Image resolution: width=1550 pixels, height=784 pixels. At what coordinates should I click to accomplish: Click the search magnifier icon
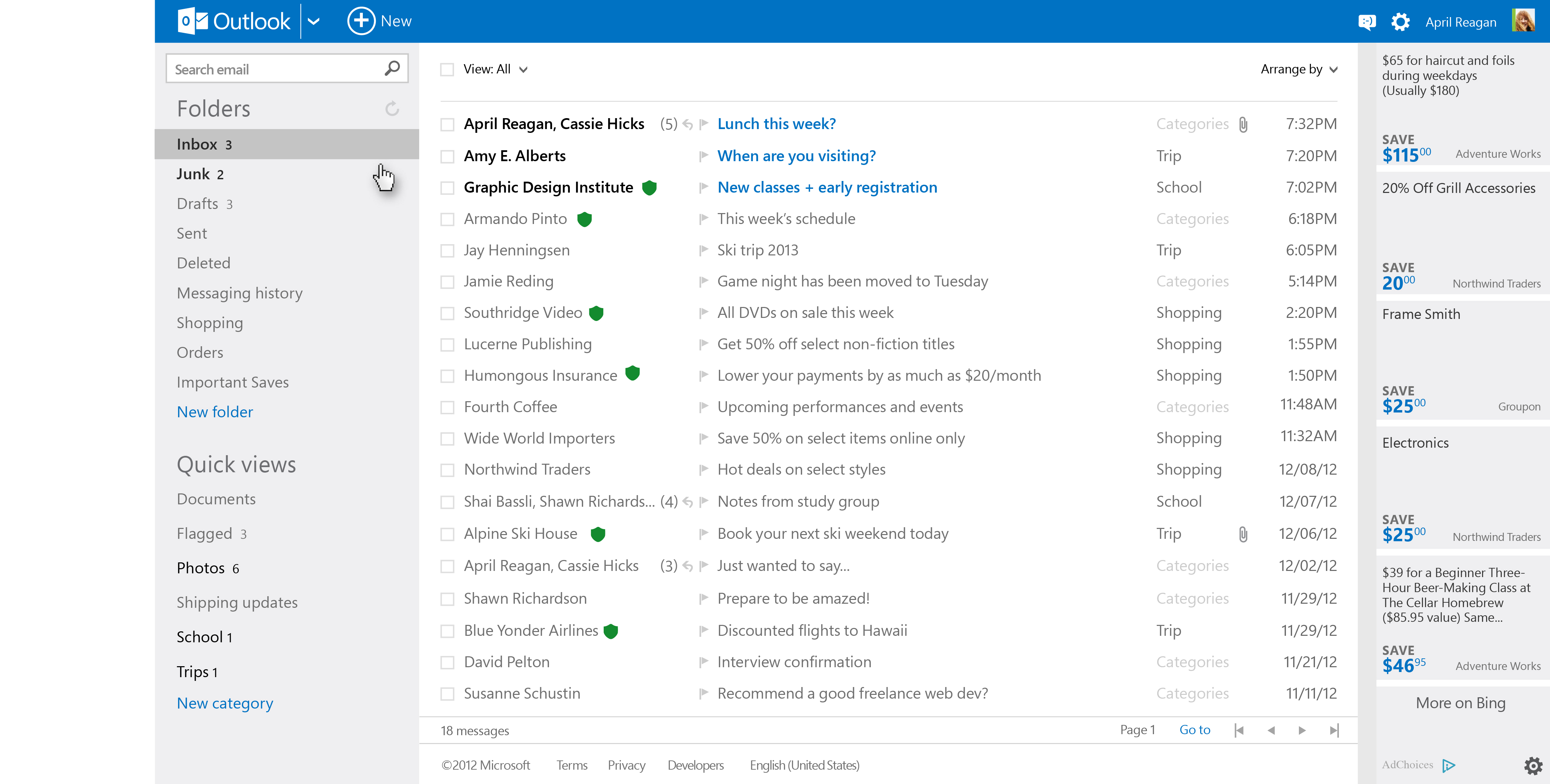click(x=392, y=68)
